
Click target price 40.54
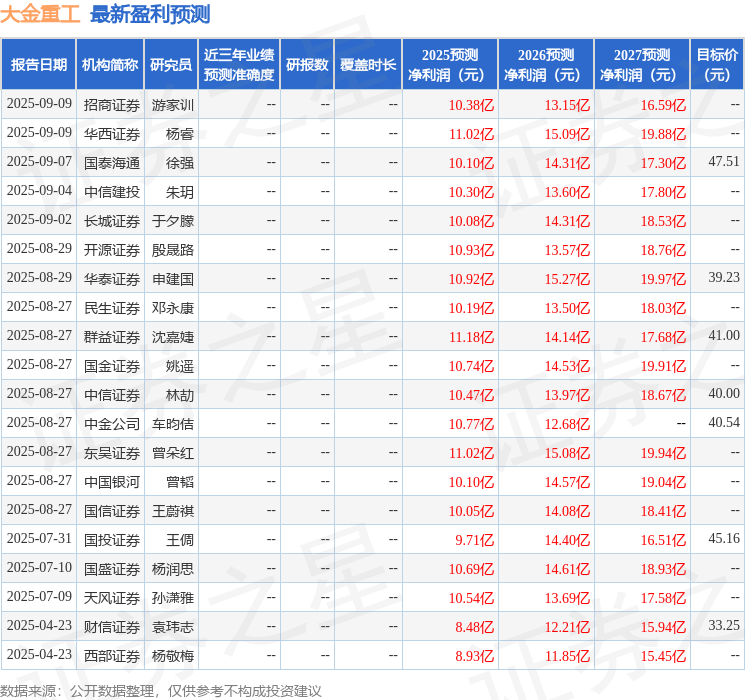pyautogui.click(x=724, y=422)
